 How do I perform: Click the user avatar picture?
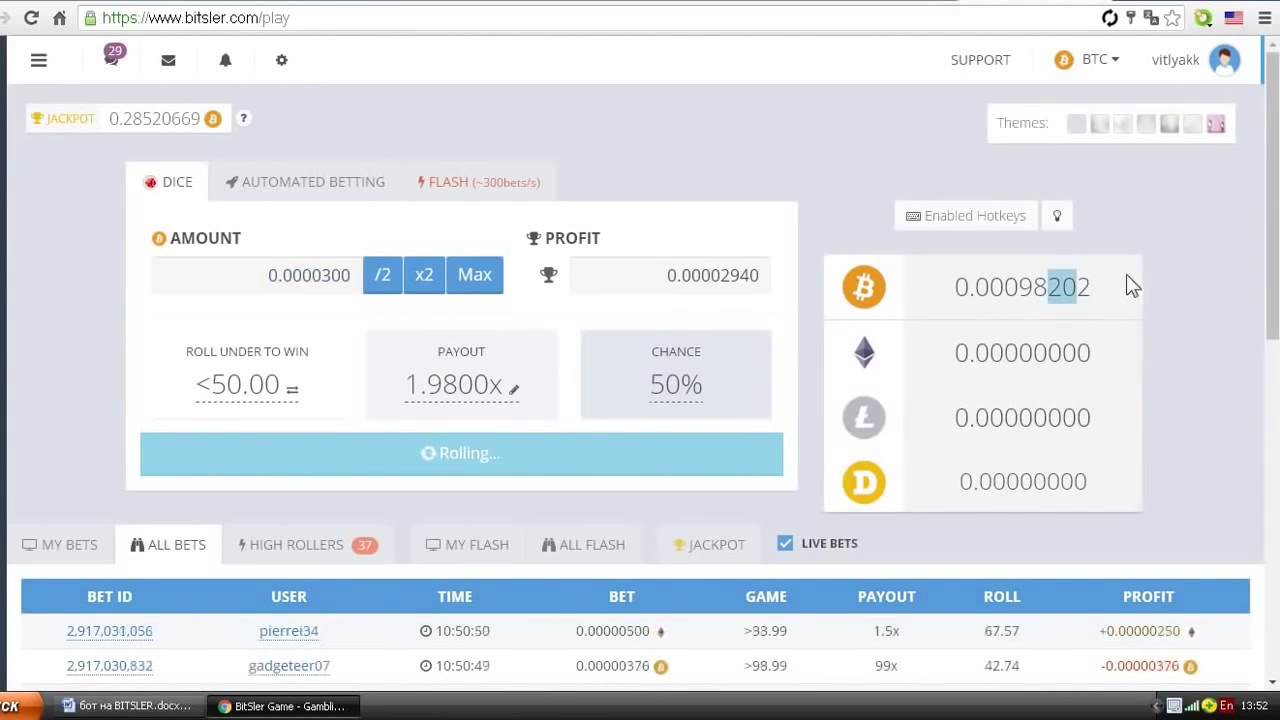[1224, 60]
